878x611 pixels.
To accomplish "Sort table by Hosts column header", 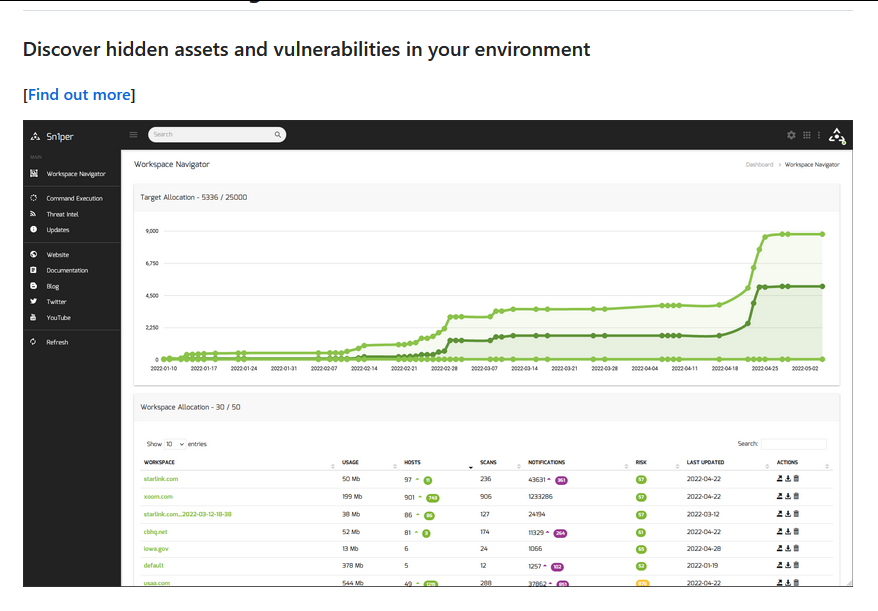I will pos(412,463).
